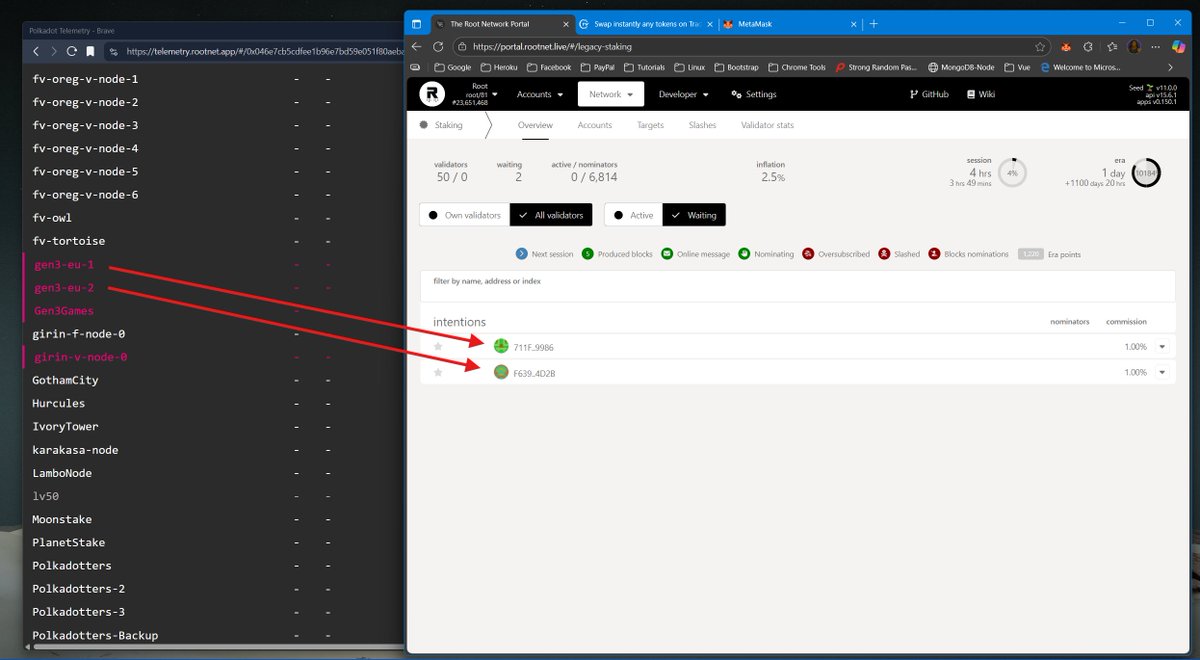Click the 711F..9986 identicon
The height and width of the screenshot is (660, 1200).
(501, 347)
